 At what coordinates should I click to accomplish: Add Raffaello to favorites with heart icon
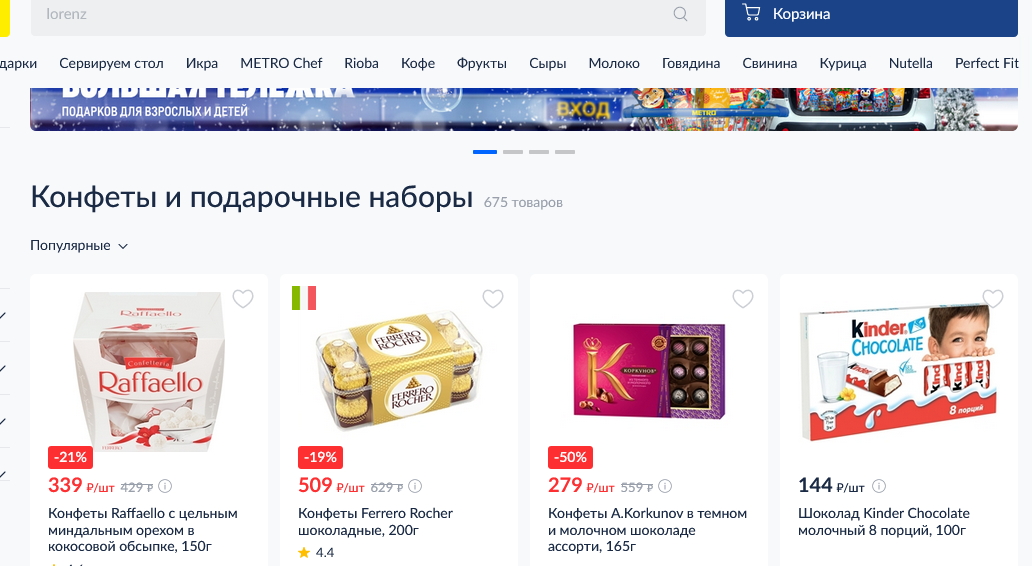(243, 299)
